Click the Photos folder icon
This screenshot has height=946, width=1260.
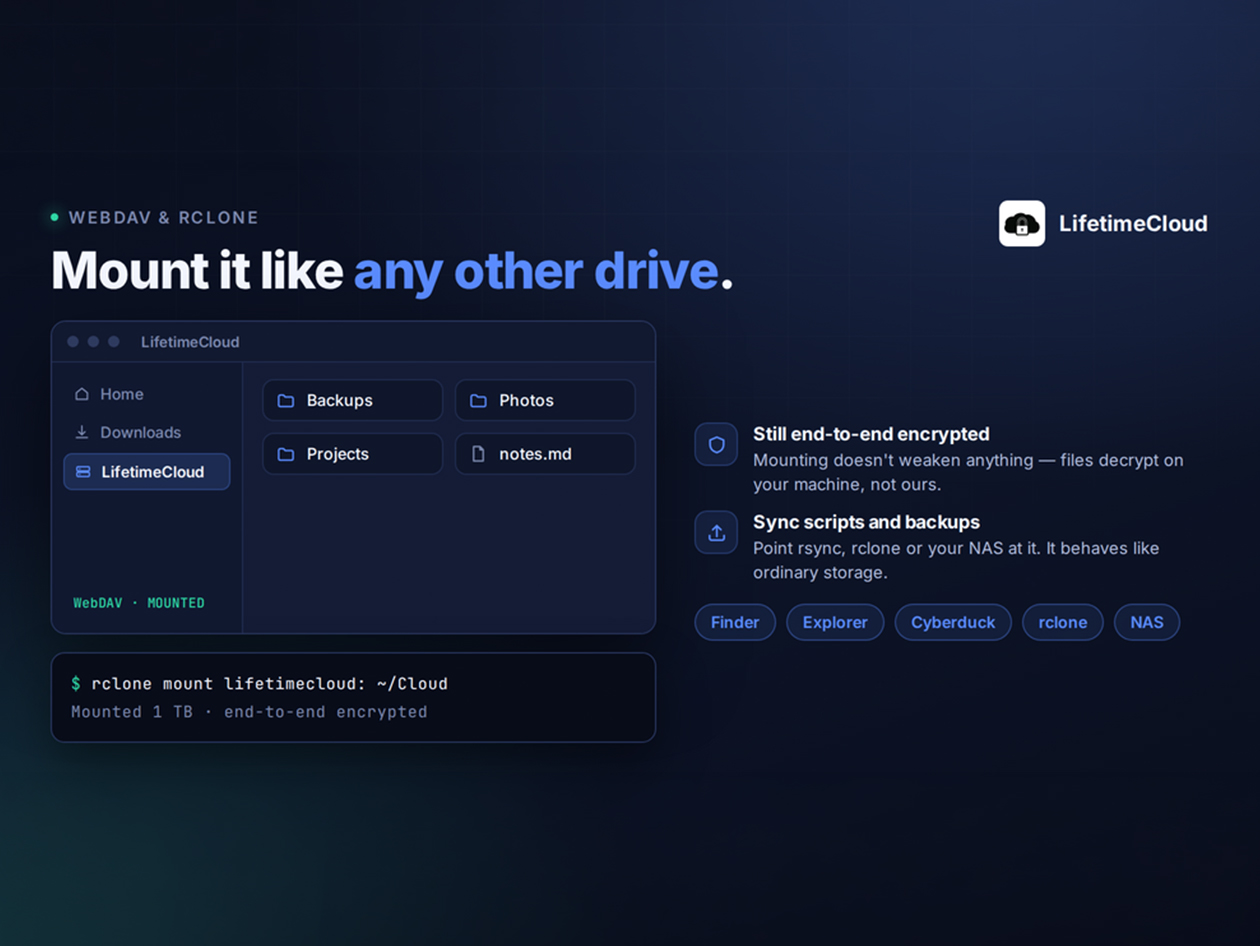click(x=478, y=400)
